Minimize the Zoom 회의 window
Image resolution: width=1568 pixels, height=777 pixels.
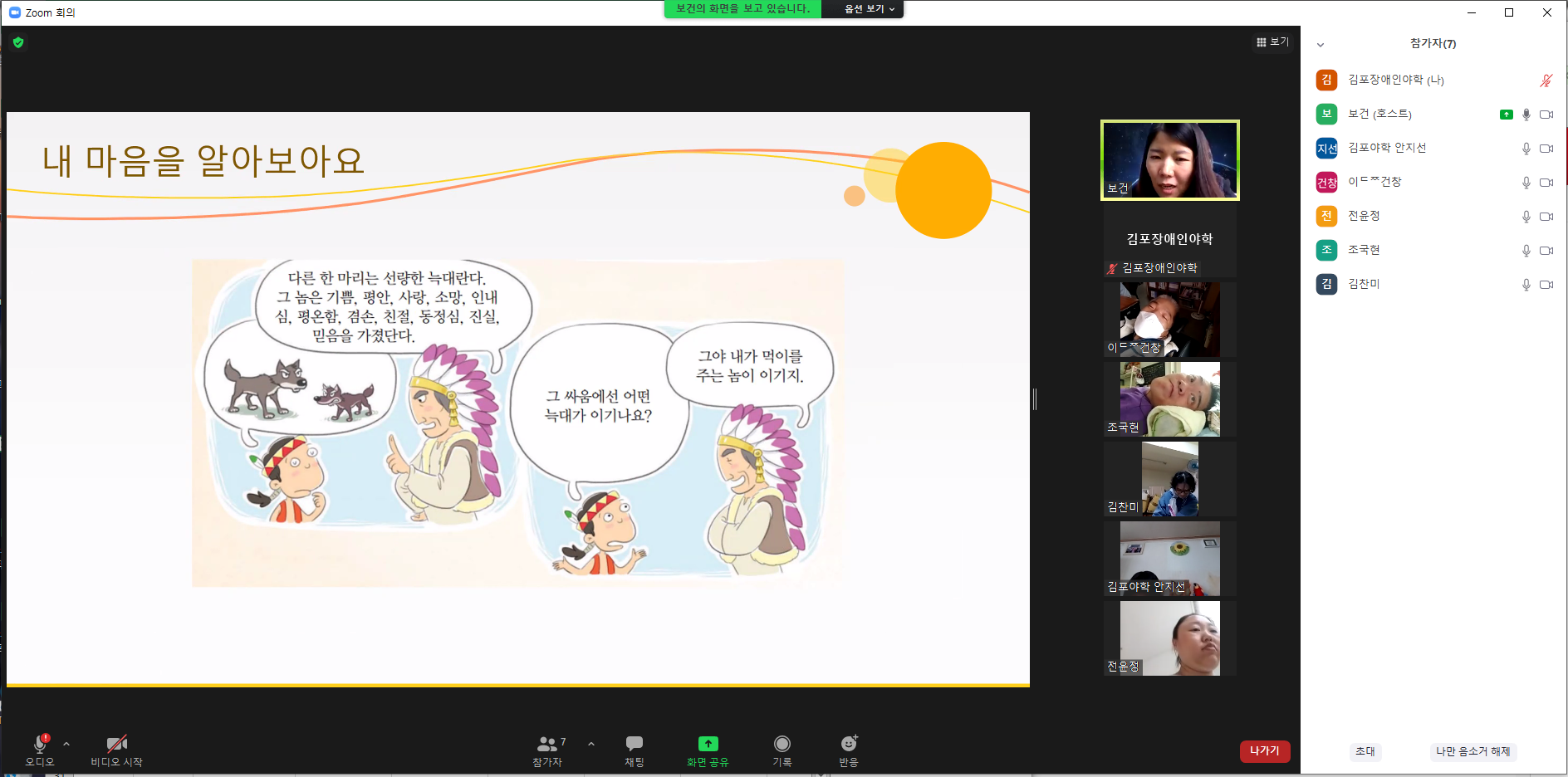click(x=1471, y=12)
